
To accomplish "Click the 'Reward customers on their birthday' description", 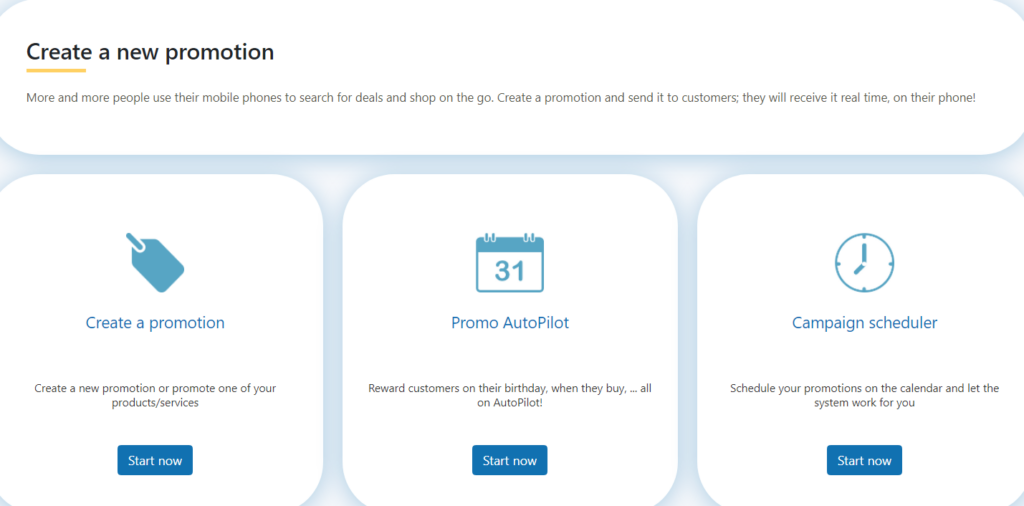I will click(510, 396).
